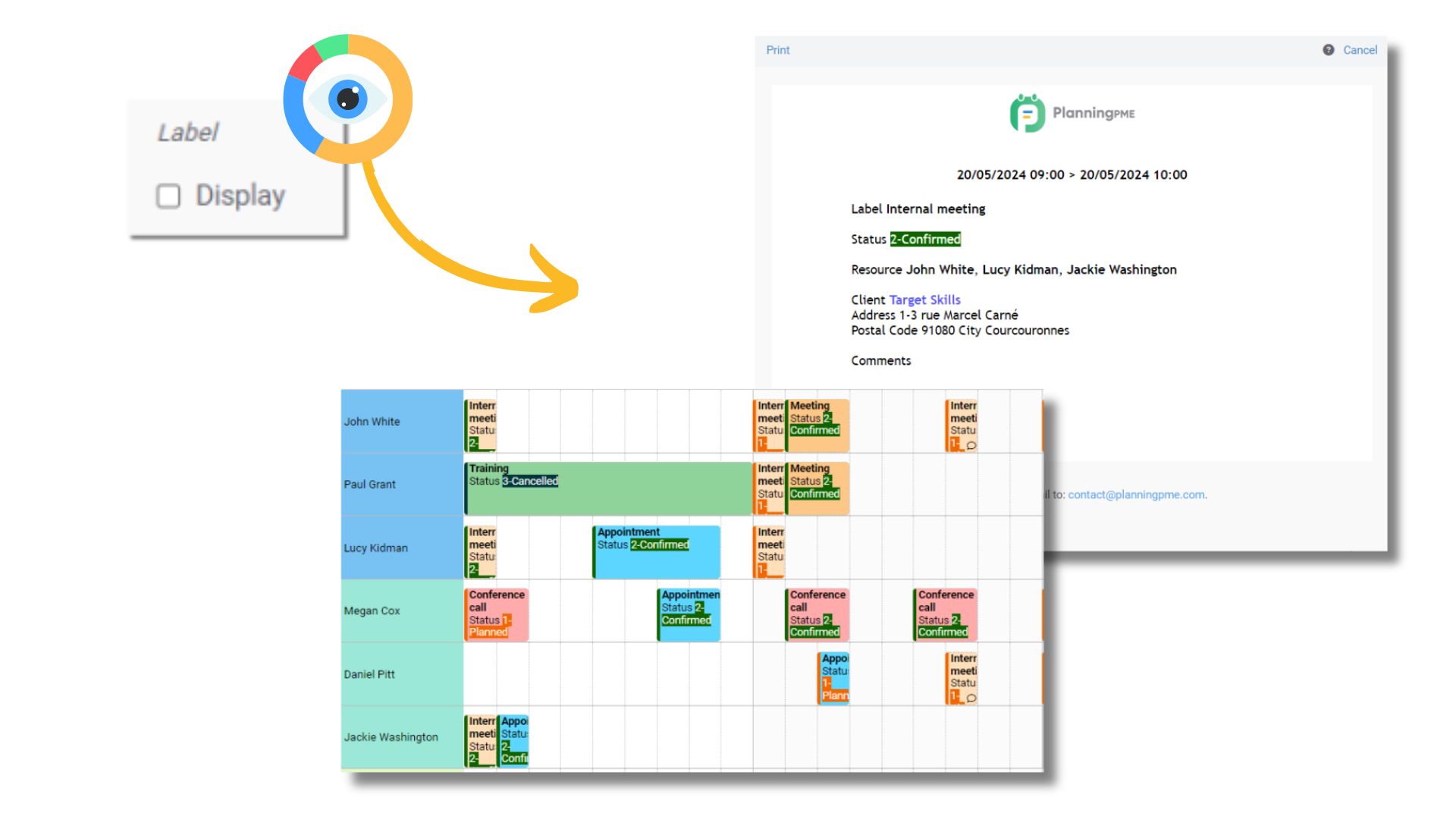Enable the Display checkbox
This screenshot has height=819, width=1456.
pyautogui.click(x=168, y=196)
